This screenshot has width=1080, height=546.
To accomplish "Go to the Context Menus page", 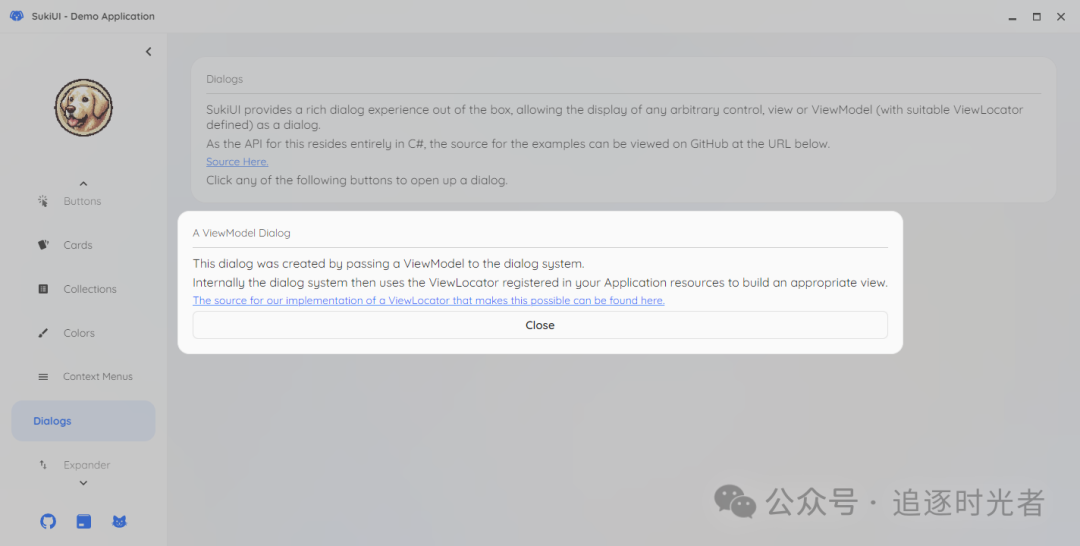I will point(97,377).
